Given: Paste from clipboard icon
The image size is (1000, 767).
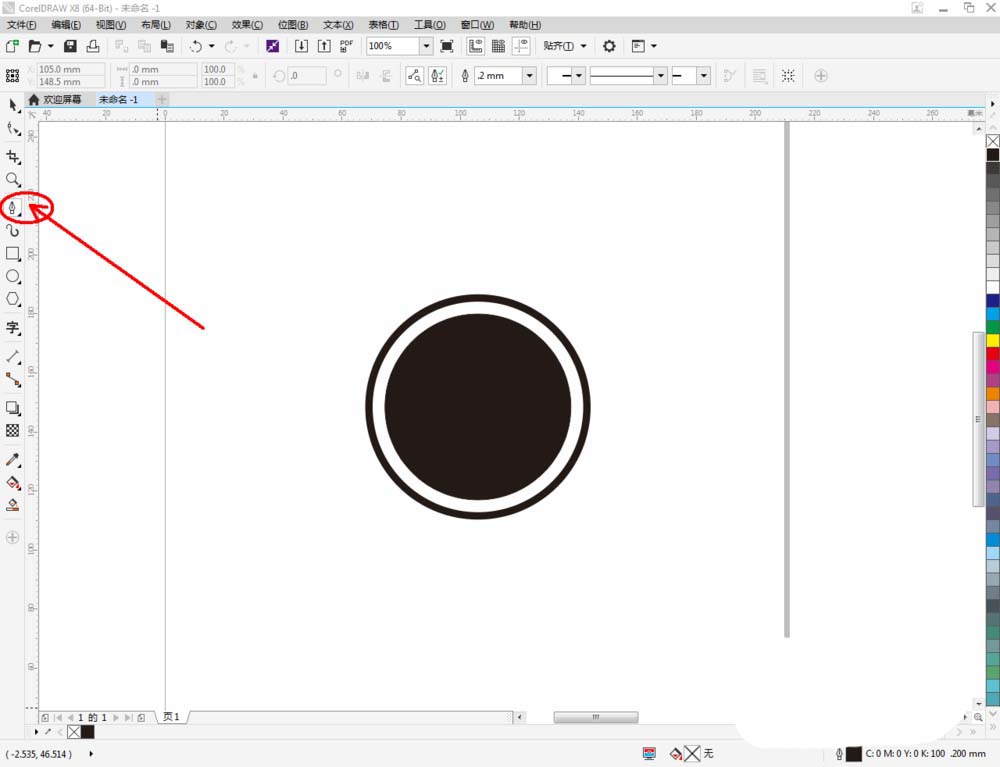Looking at the screenshot, I should point(167,46).
